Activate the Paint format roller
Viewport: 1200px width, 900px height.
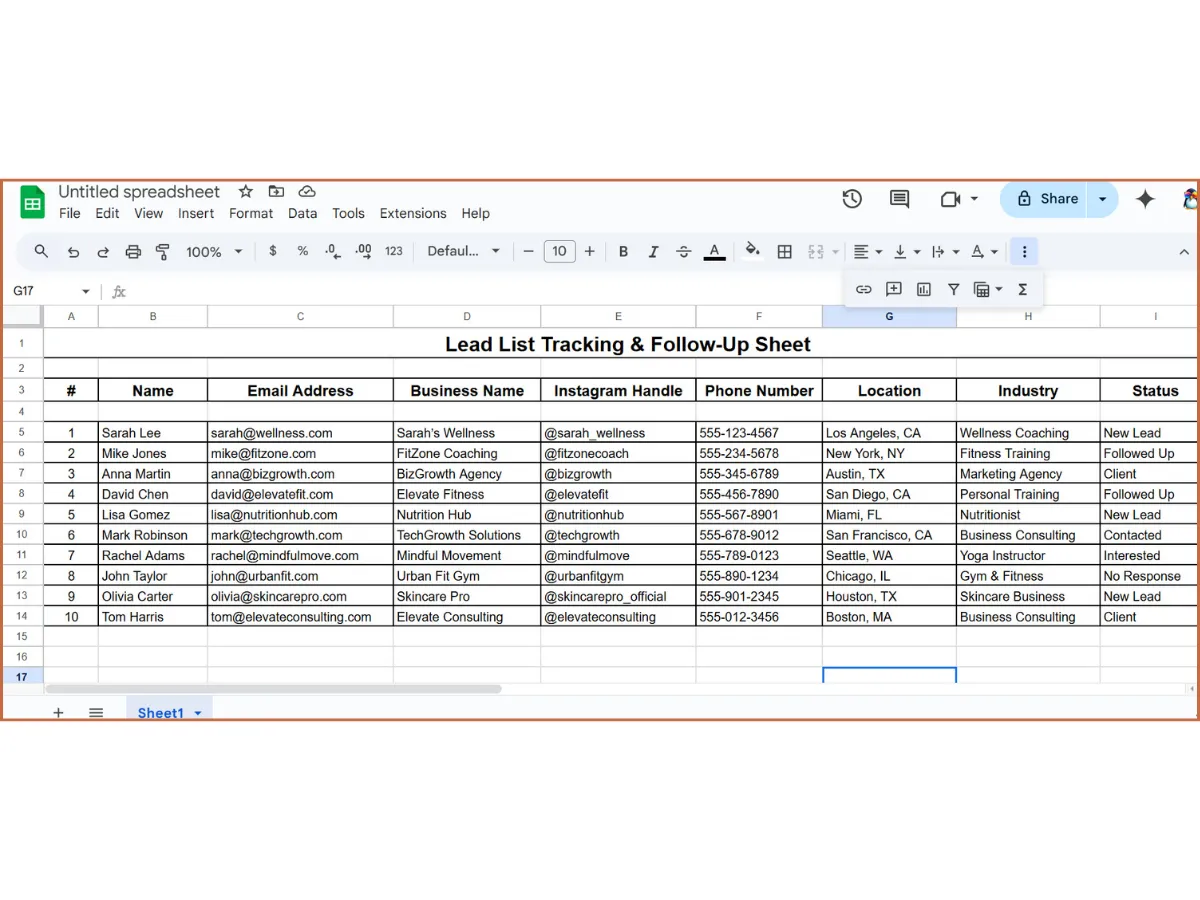163,252
